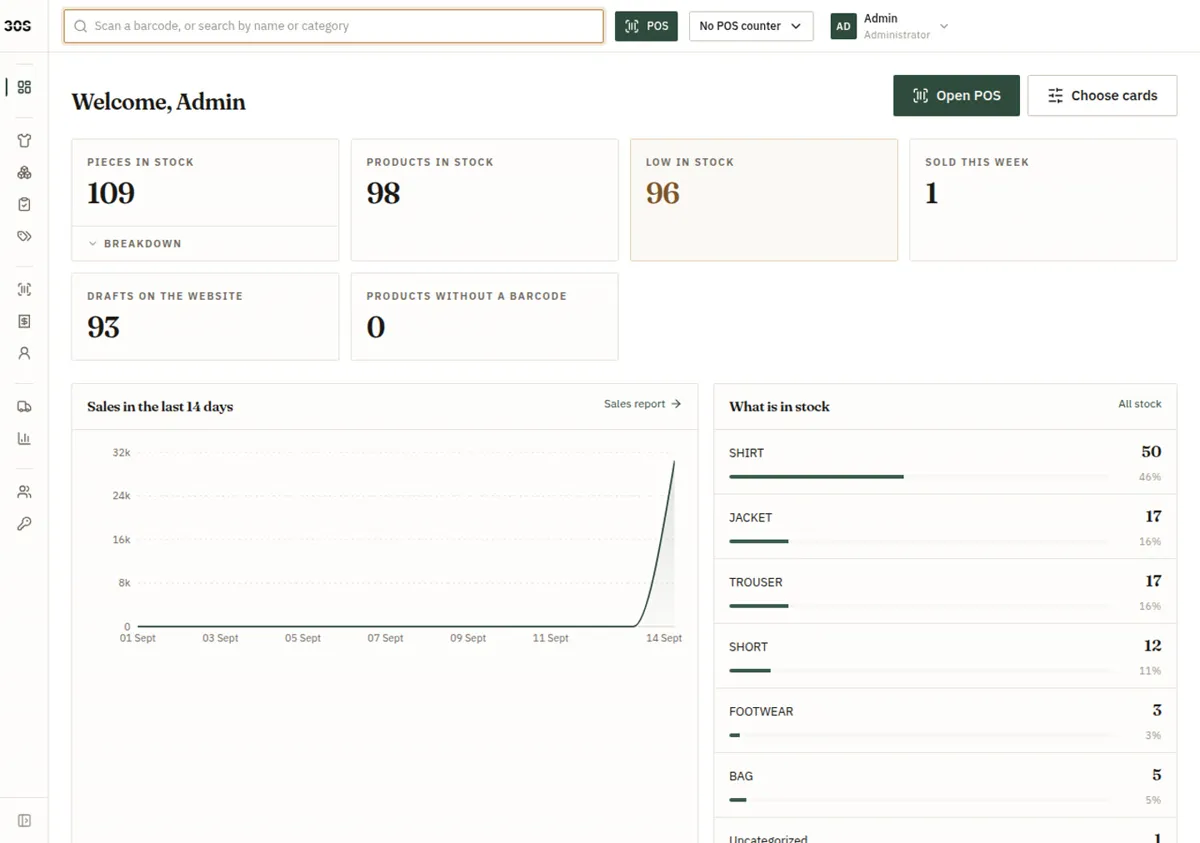Image resolution: width=1200 pixels, height=843 pixels.
Task: Click the Welcome, Admin heading
Action: [159, 102]
